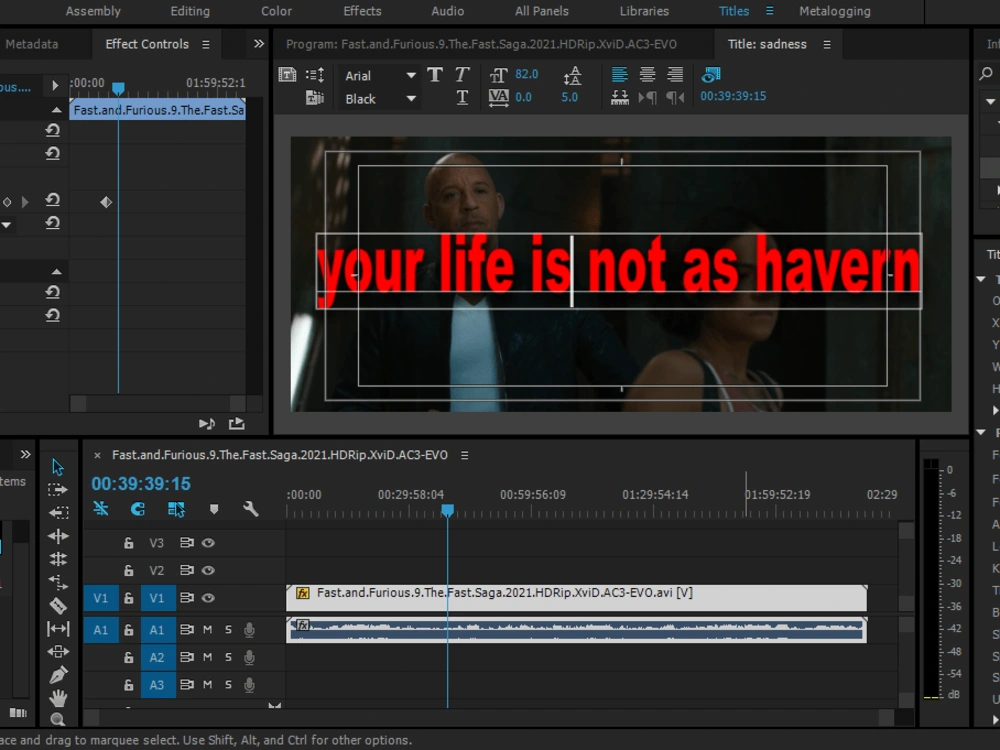Select the Razor tool
Viewport: 1000px width, 750px height.
pos(58,606)
